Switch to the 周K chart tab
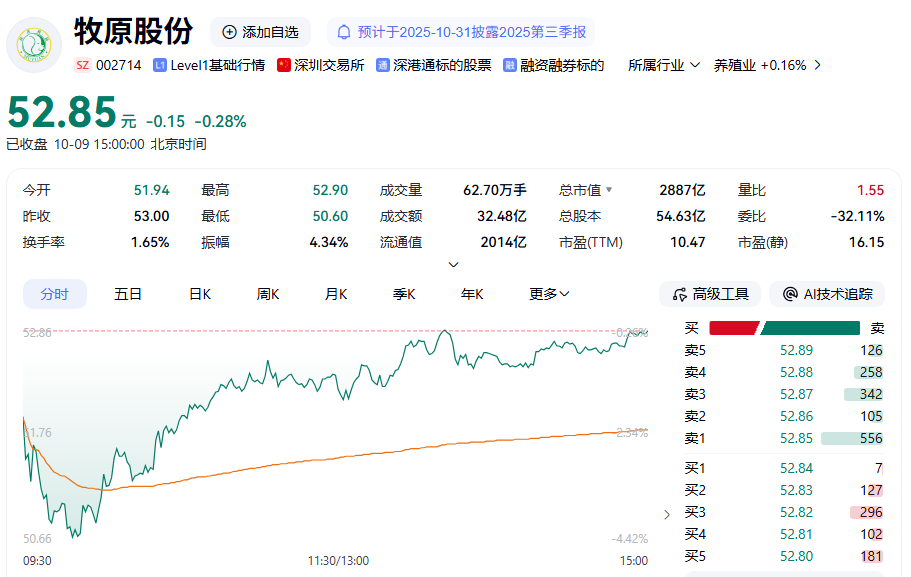 point(268,294)
